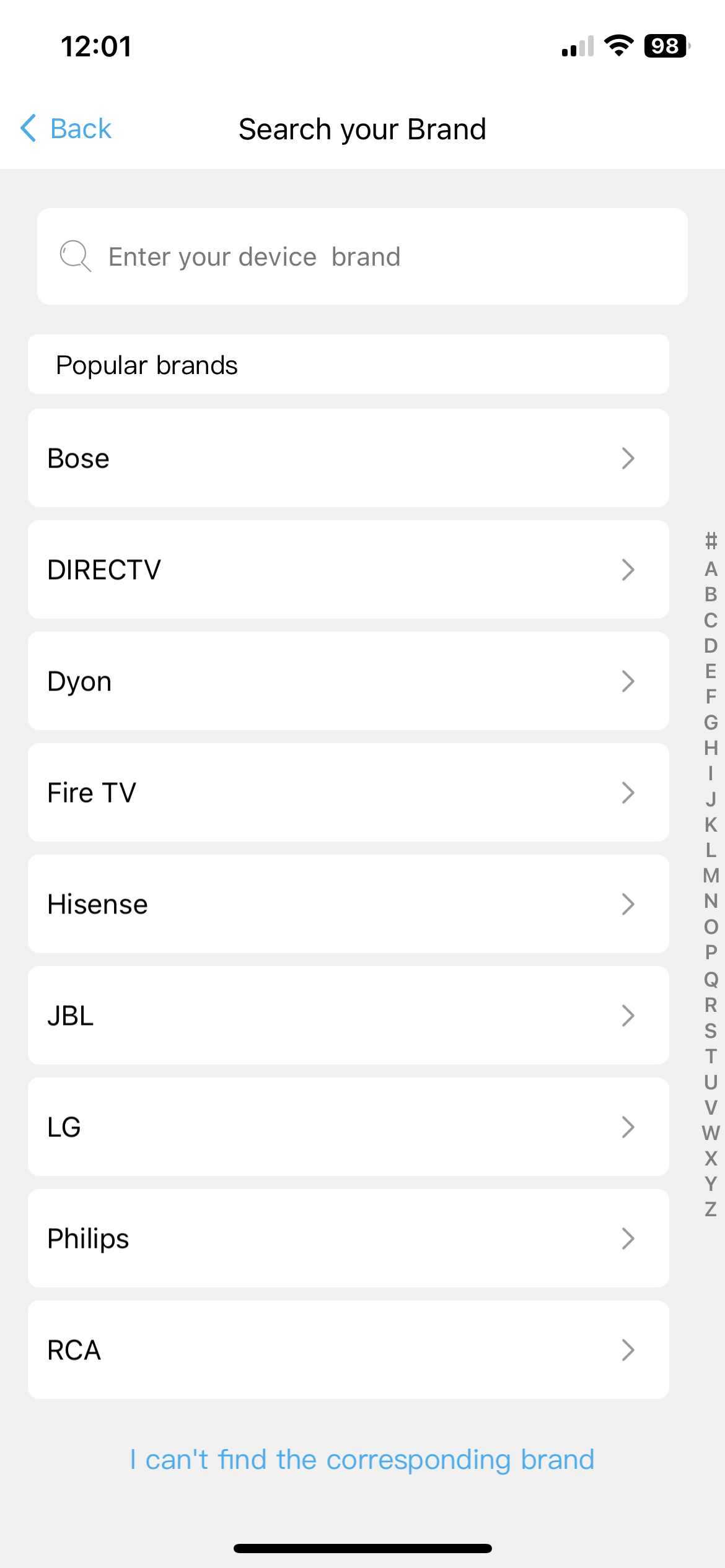
Task: Jump to letter M in alphabet index
Action: [711, 876]
